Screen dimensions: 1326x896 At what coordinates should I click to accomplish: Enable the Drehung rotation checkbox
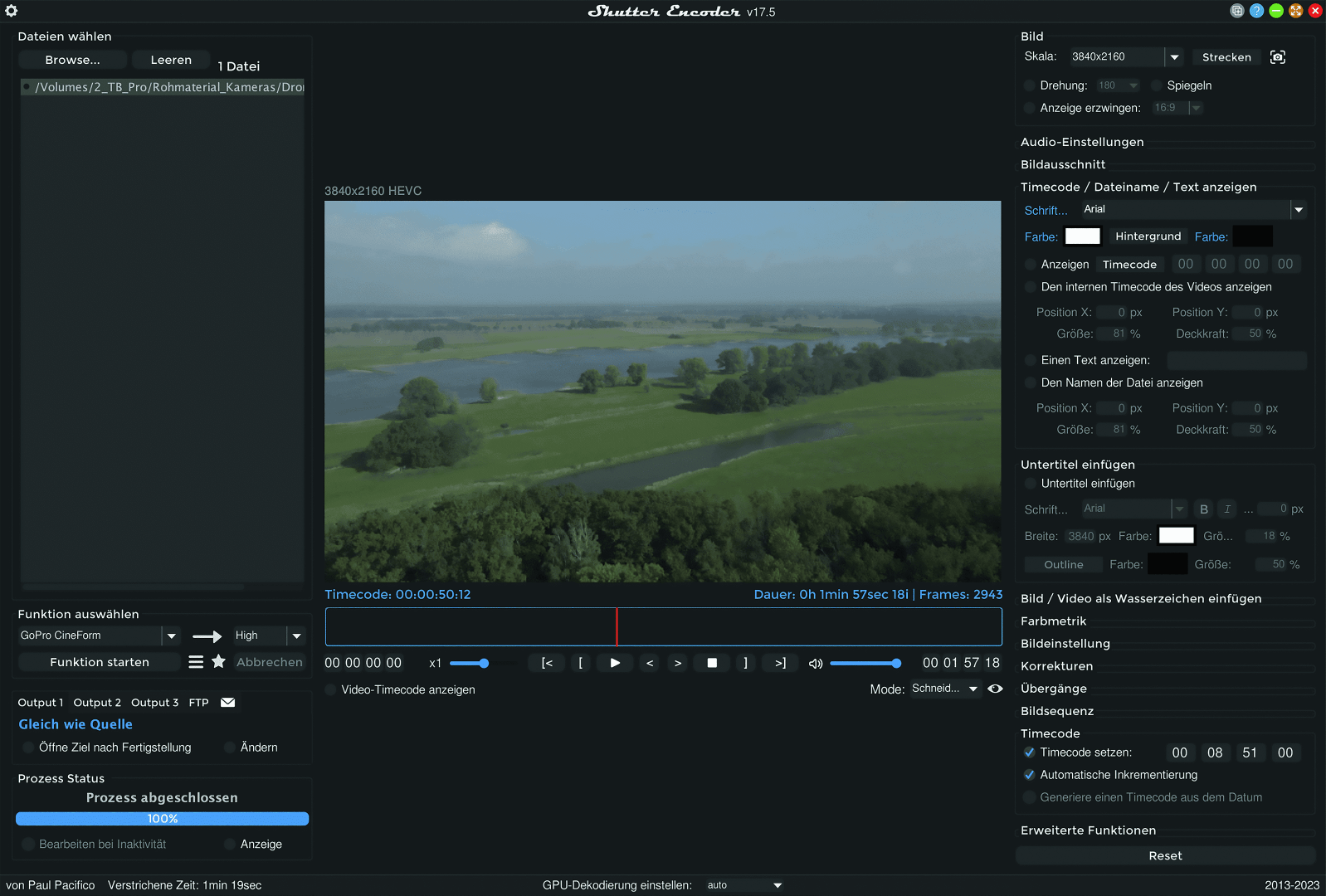click(1030, 85)
